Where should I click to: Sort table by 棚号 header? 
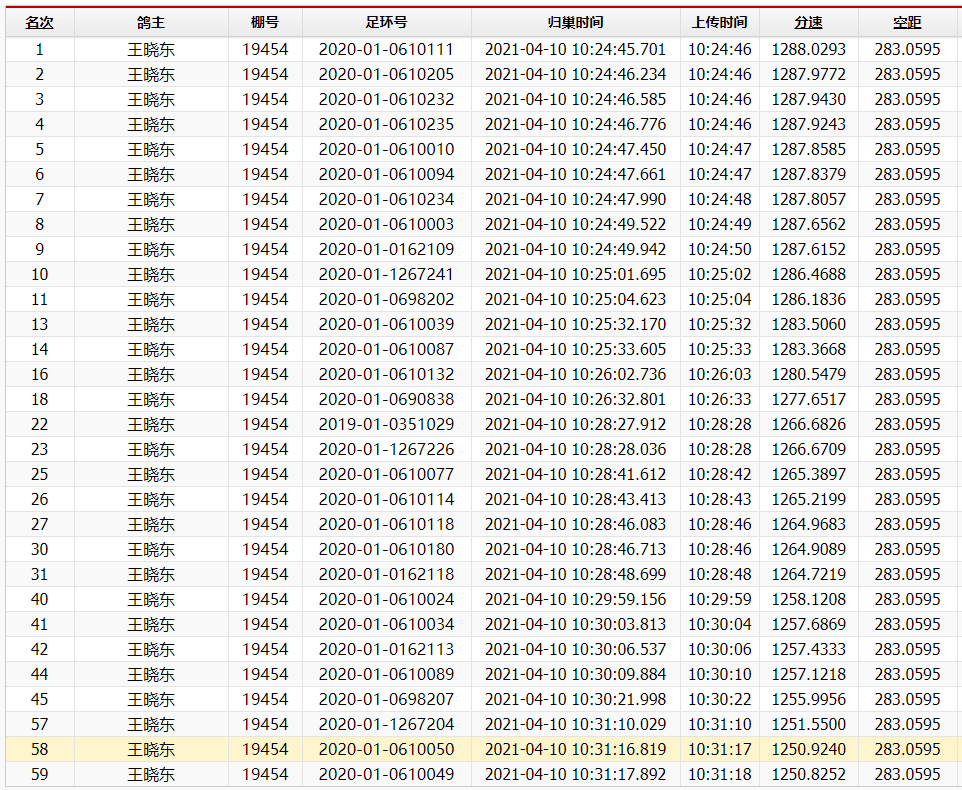265,22
